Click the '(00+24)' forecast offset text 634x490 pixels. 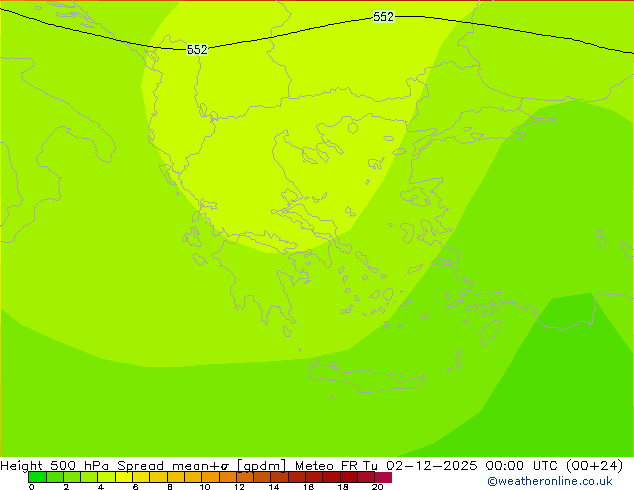[594, 466]
